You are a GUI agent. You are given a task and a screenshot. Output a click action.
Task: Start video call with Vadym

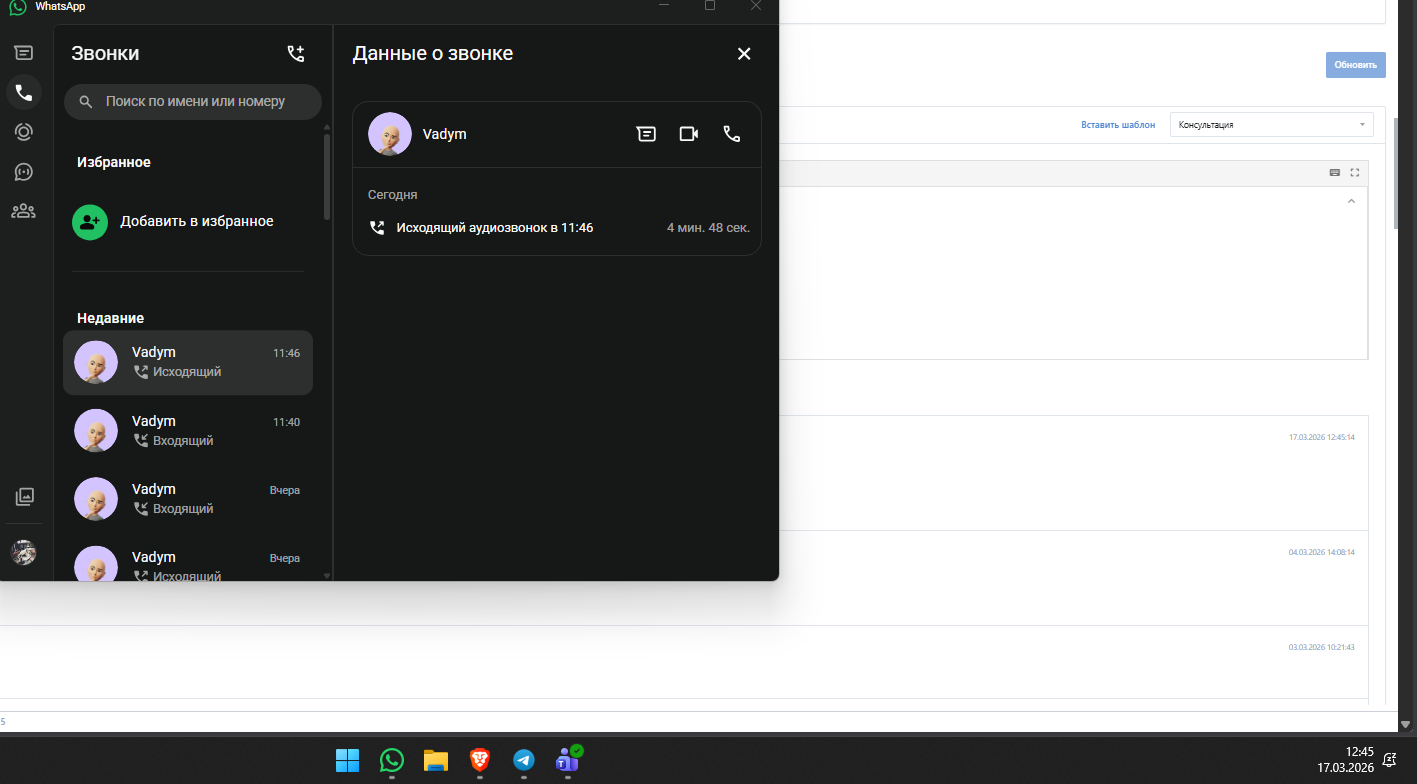point(689,134)
